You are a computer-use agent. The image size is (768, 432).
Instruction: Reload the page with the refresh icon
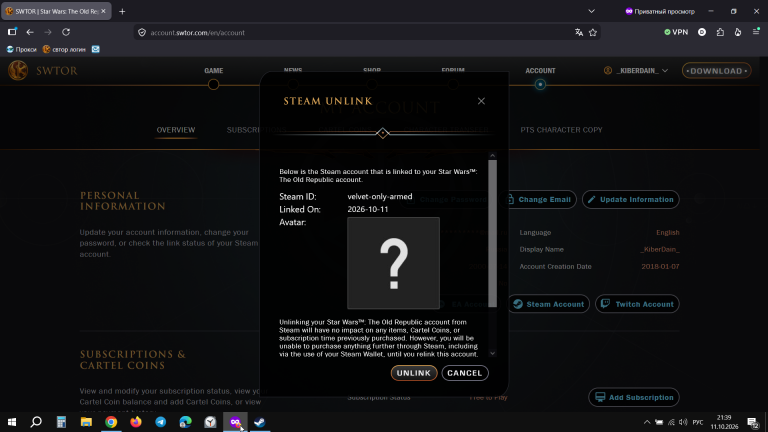66,32
